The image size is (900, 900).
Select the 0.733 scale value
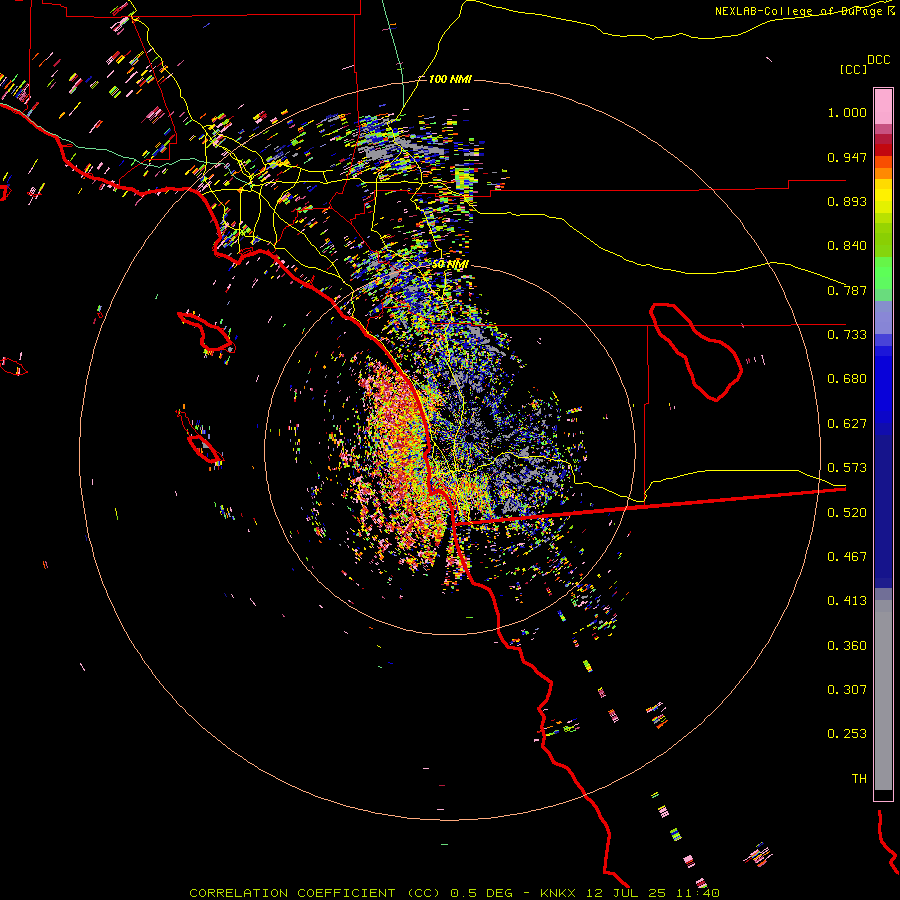[x=847, y=335]
